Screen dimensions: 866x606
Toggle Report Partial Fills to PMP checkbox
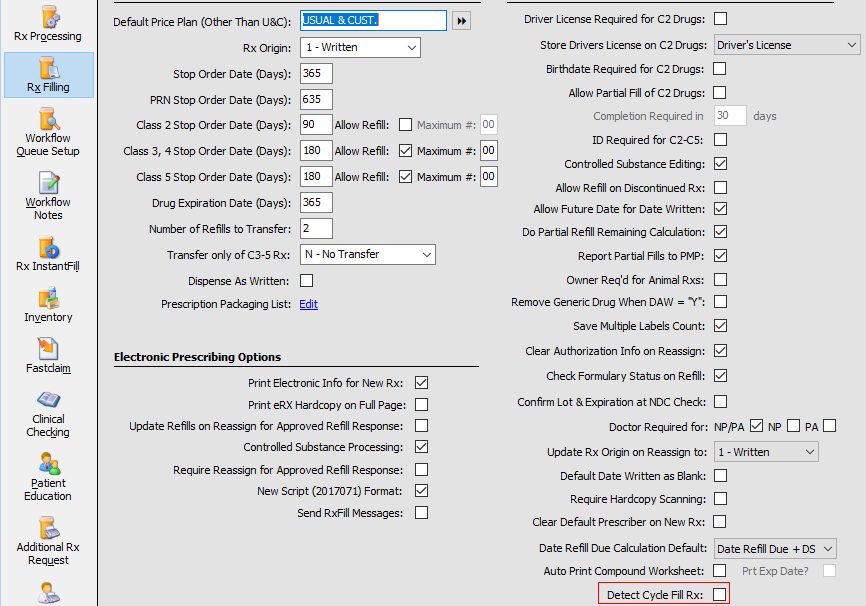(x=720, y=255)
